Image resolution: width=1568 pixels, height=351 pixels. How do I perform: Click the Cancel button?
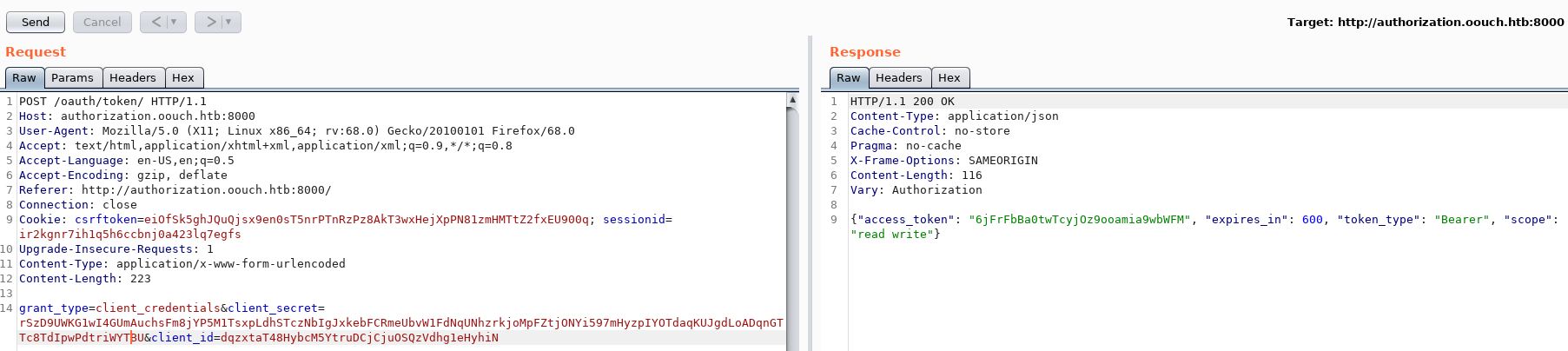click(x=102, y=22)
